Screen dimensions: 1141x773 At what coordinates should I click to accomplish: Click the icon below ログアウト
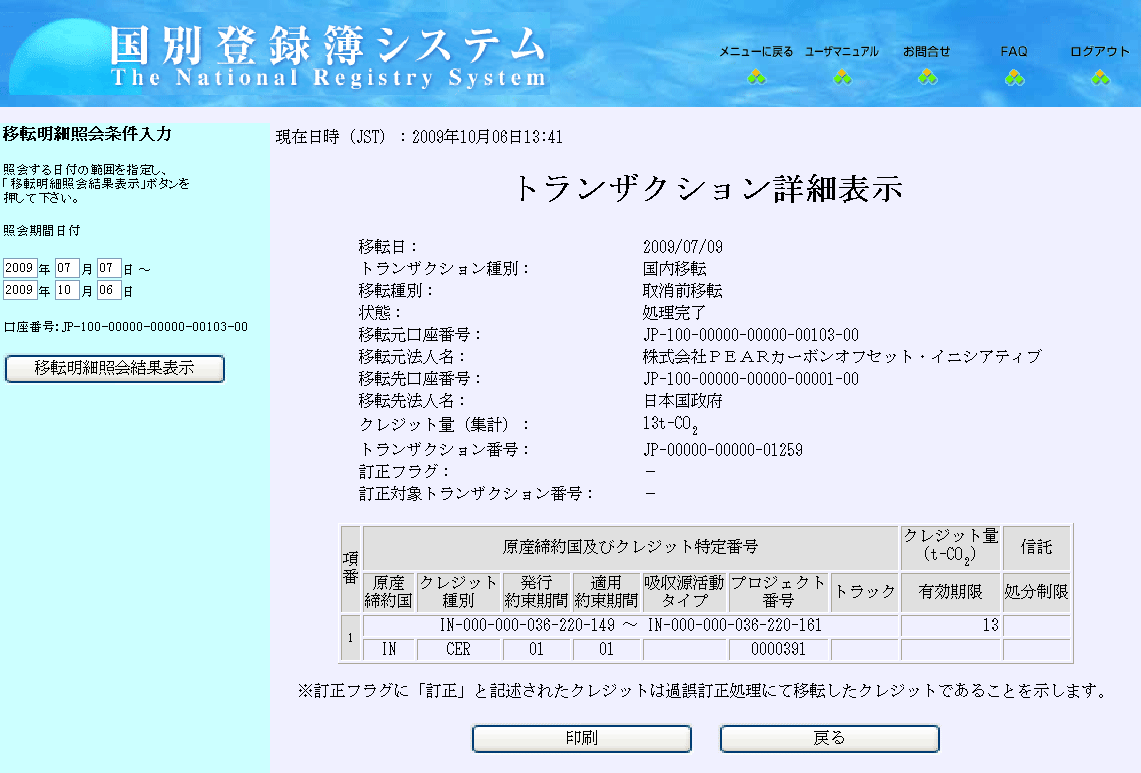click(x=1100, y=77)
